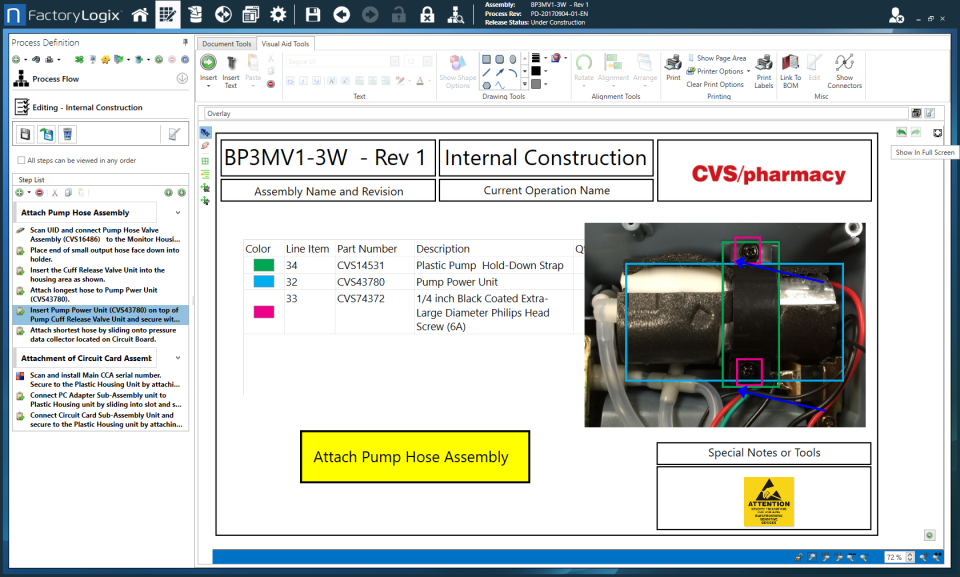
Task: Click the FactoryLogix home icon
Action: tap(140, 14)
